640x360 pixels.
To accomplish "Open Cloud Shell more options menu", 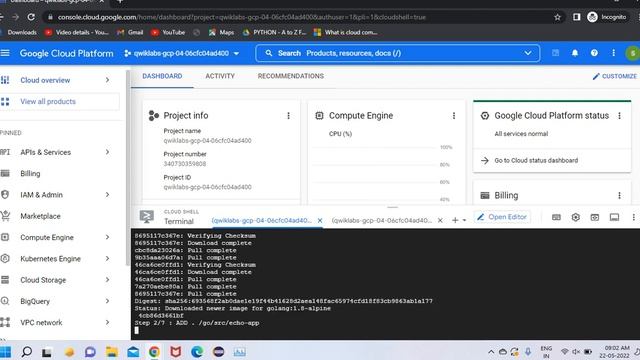I will [633, 218].
